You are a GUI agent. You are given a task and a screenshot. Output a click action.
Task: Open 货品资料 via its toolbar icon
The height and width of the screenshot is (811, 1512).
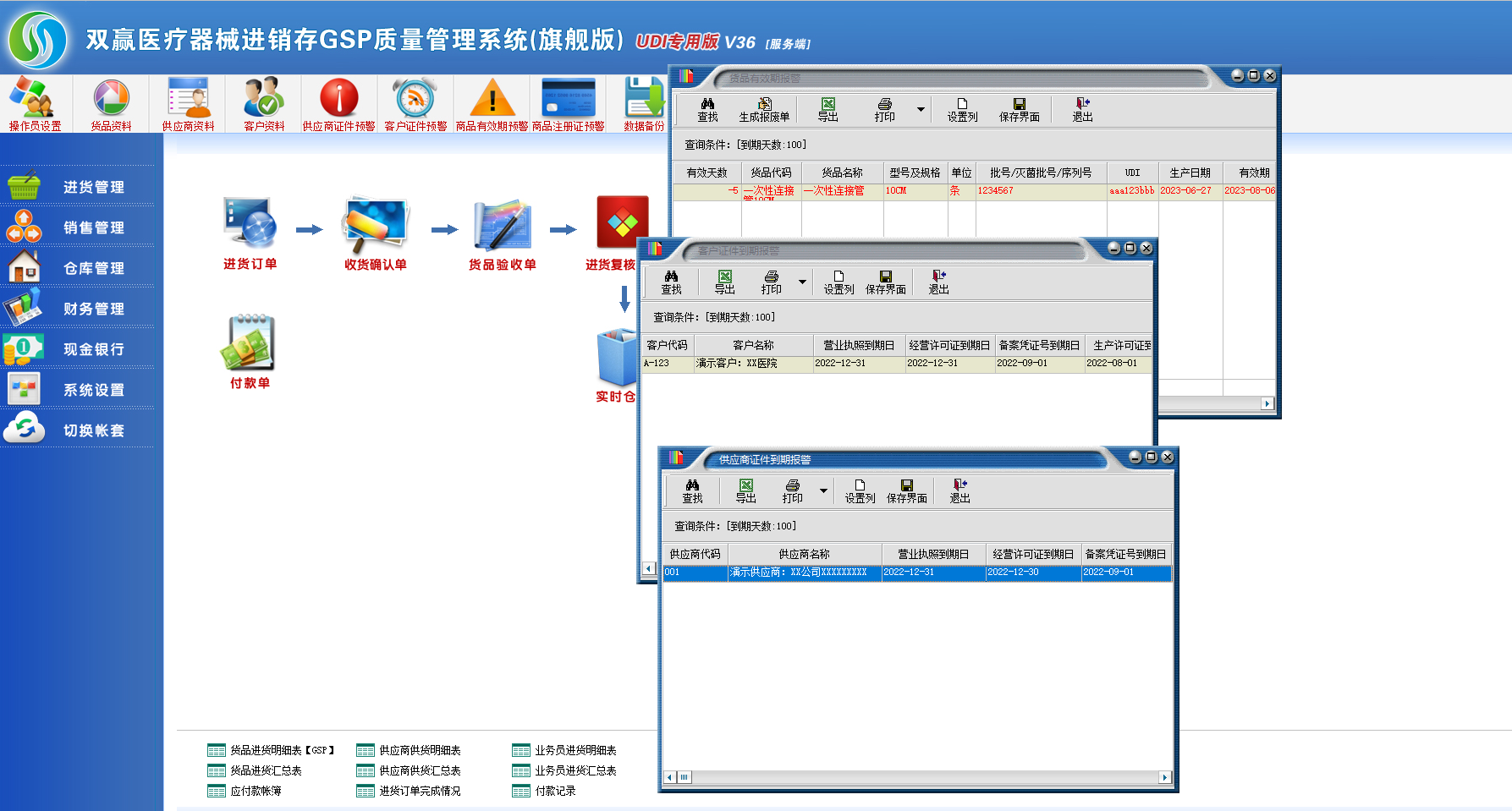(111, 103)
